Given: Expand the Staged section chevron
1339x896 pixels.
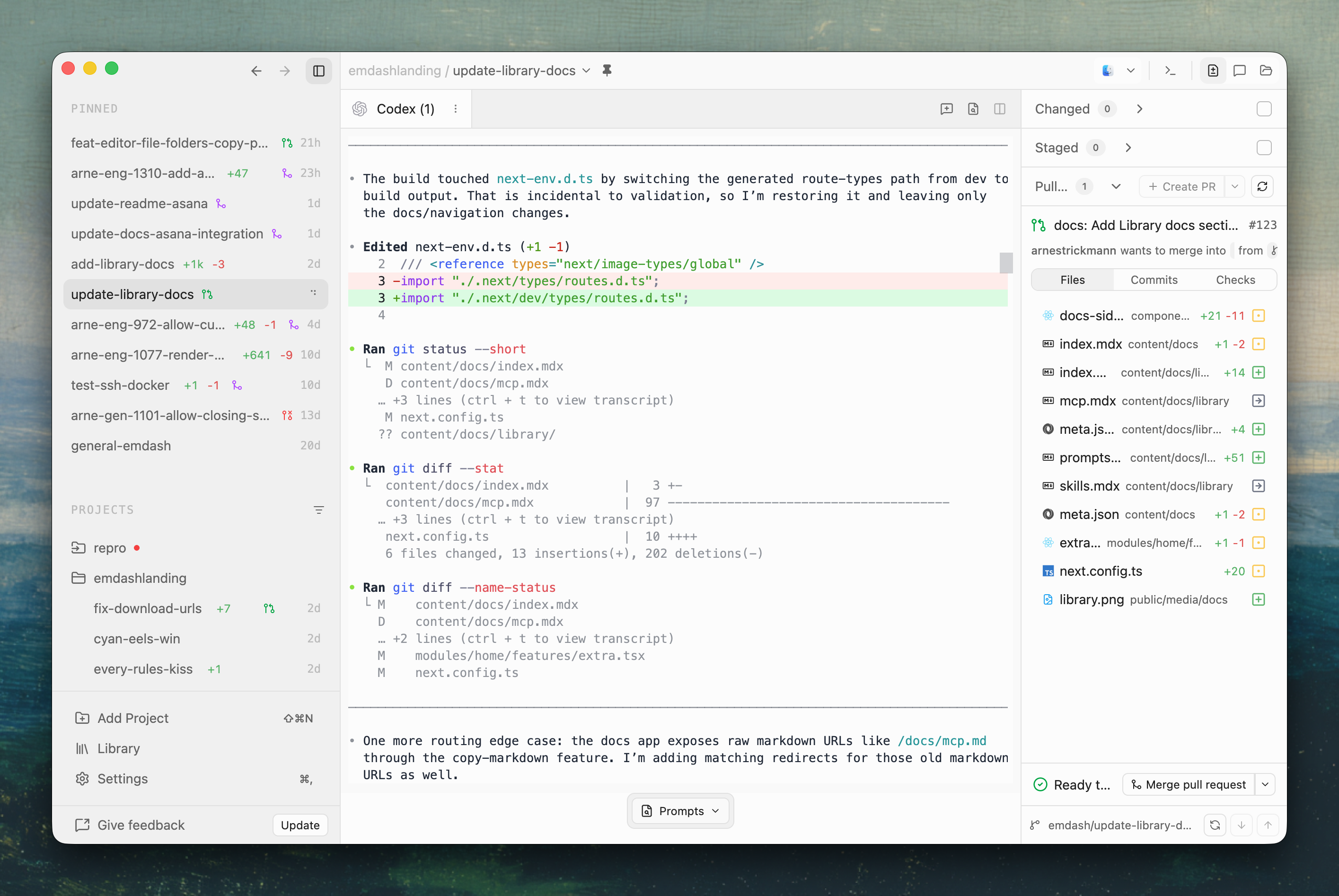Looking at the screenshot, I should (x=1128, y=148).
